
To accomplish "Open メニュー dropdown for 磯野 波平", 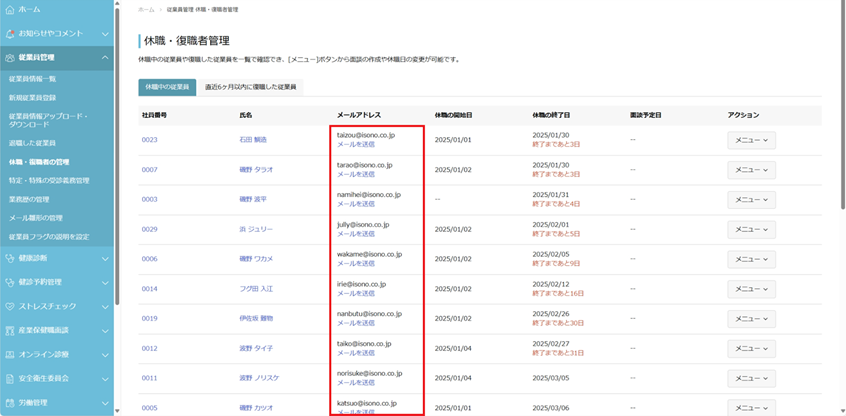I will click(752, 200).
